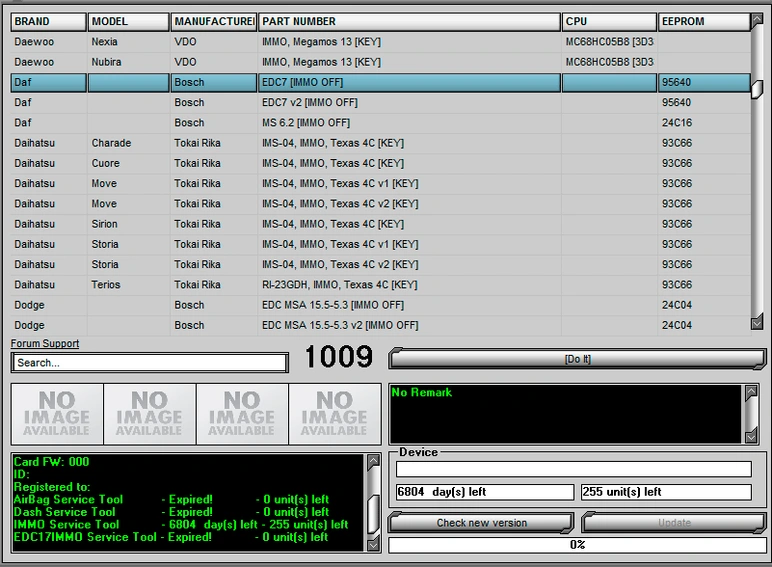Click the [Do It] button

pos(577,359)
